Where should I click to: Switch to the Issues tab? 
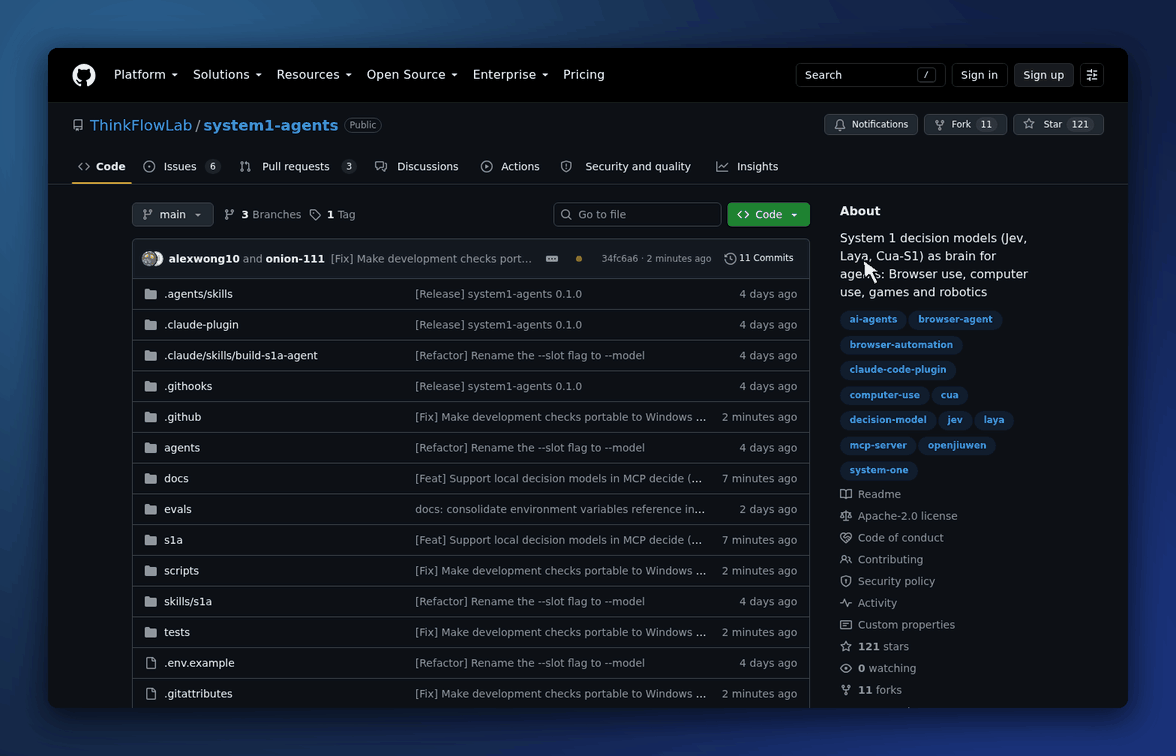(182, 166)
